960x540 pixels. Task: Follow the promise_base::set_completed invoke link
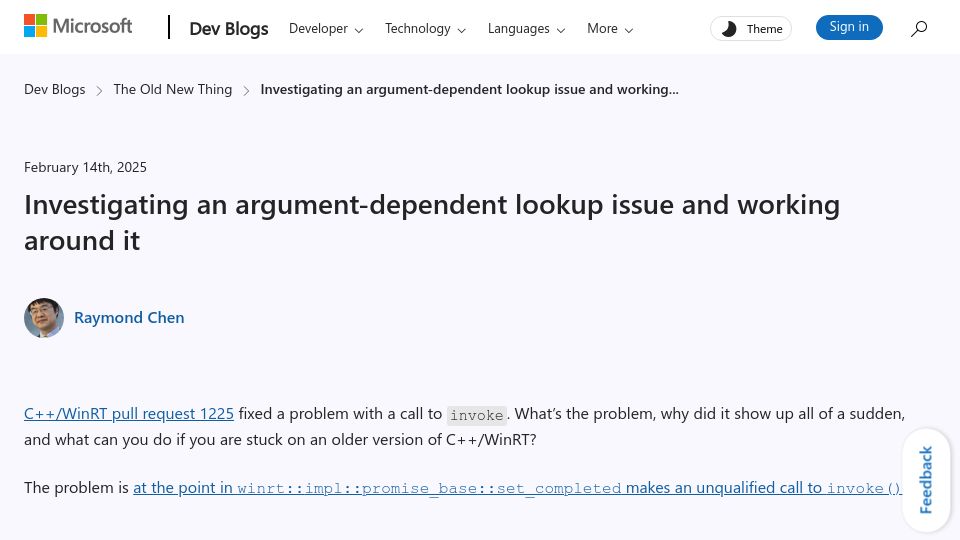pyautogui.click(x=517, y=488)
